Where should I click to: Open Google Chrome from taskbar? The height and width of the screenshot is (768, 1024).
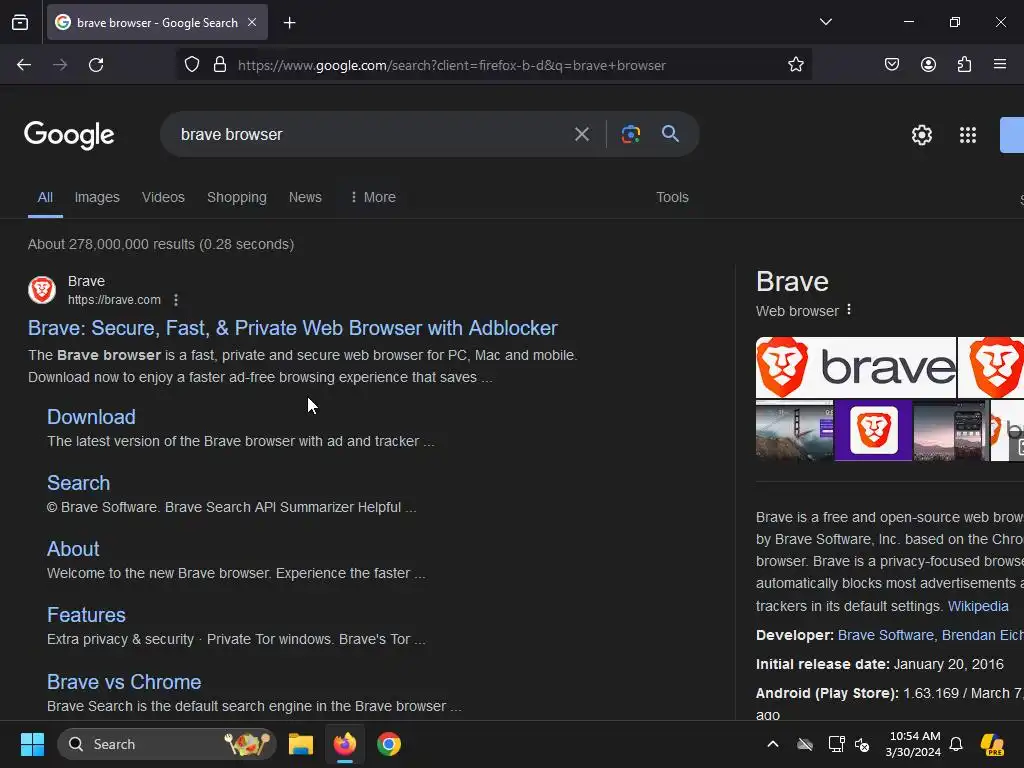(x=389, y=744)
